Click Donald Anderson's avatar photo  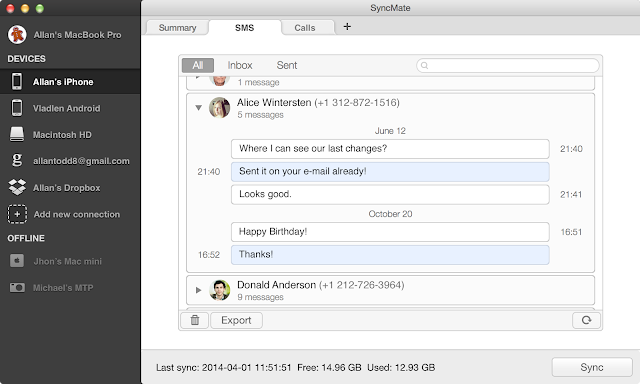click(x=220, y=290)
